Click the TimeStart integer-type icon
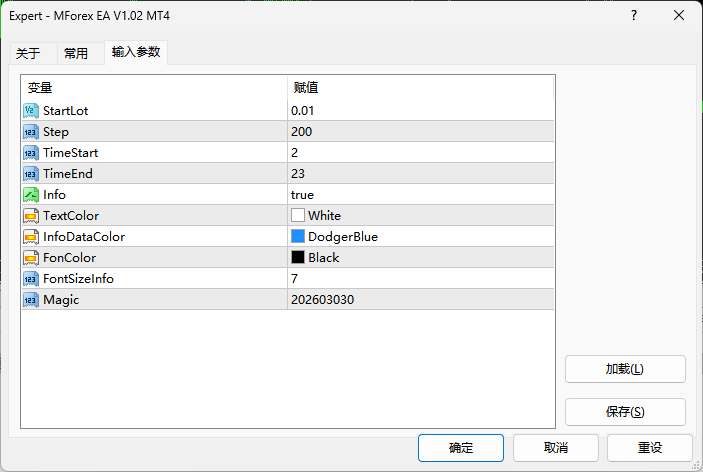Image resolution: width=703 pixels, height=472 pixels. coord(31,153)
